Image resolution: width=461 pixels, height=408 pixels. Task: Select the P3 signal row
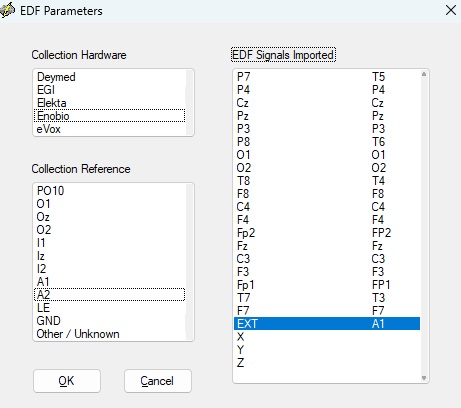(327, 129)
